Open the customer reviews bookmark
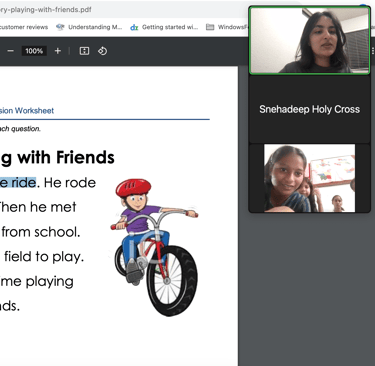The image size is (375, 366). click(x=24, y=27)
